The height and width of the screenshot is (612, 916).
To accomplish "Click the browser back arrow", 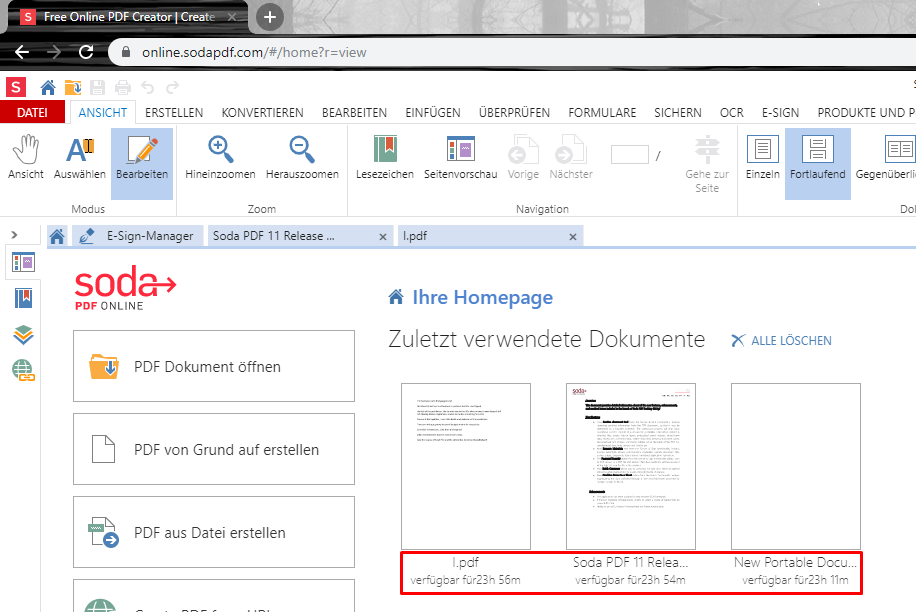I will point(22,52).
